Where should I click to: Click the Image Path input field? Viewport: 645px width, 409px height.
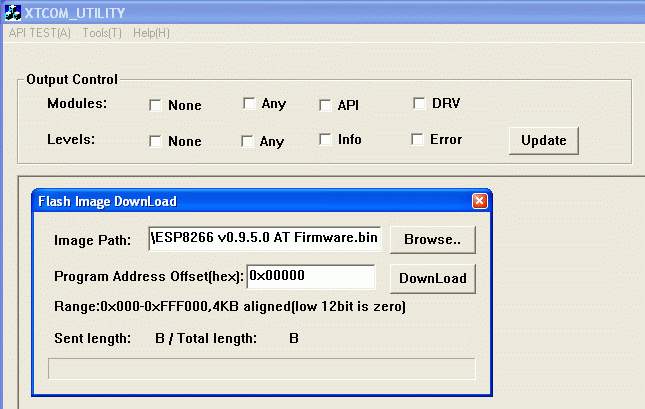264,238
